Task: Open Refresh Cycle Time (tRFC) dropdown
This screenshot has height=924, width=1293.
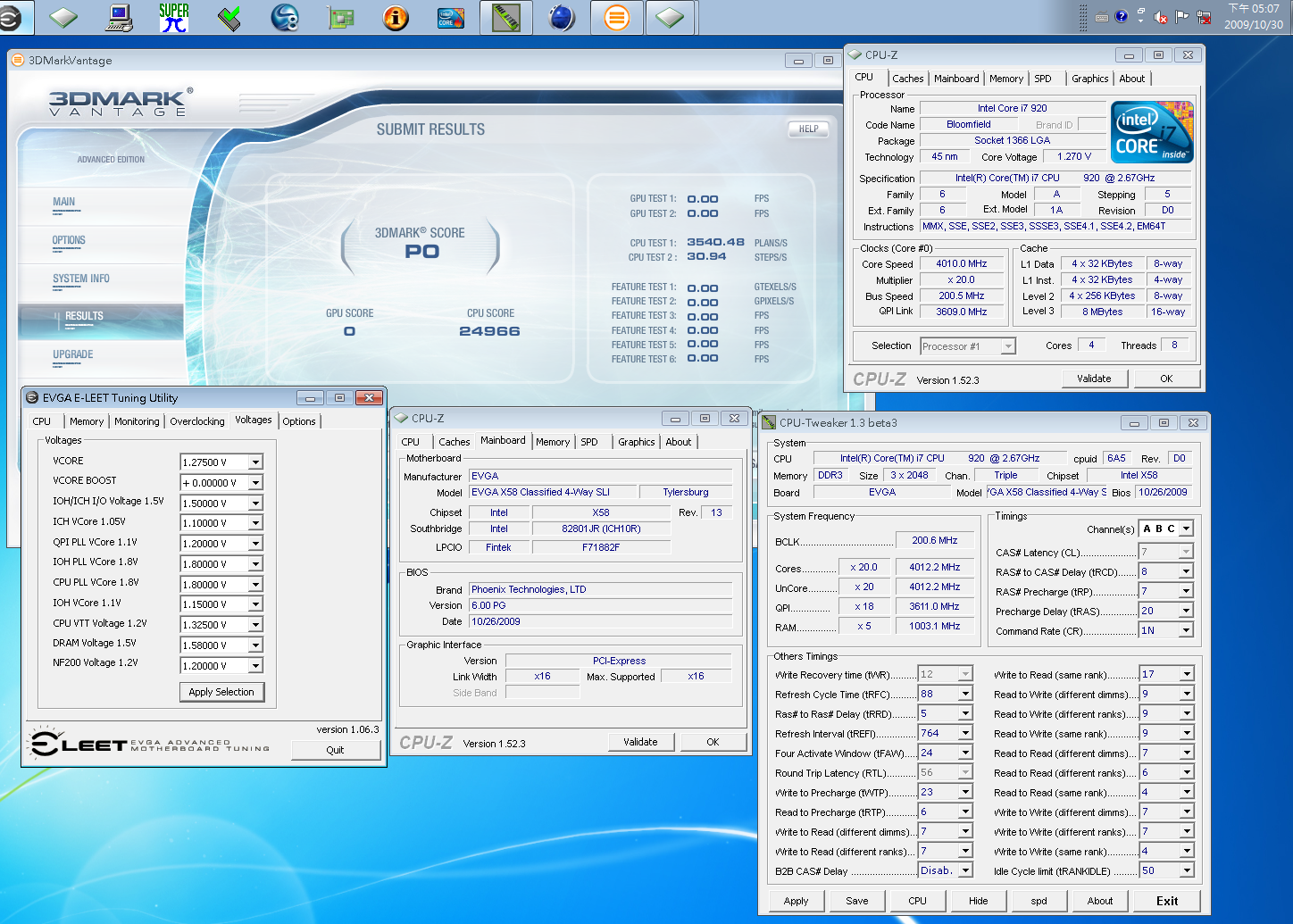Action: 965,694
